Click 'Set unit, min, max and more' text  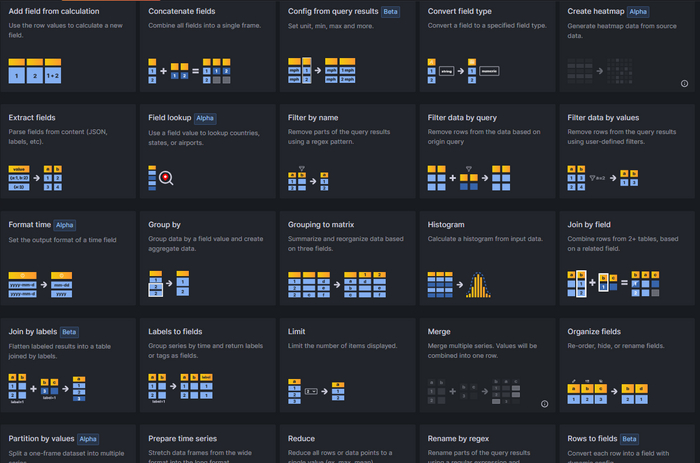(x=331, y=26)
